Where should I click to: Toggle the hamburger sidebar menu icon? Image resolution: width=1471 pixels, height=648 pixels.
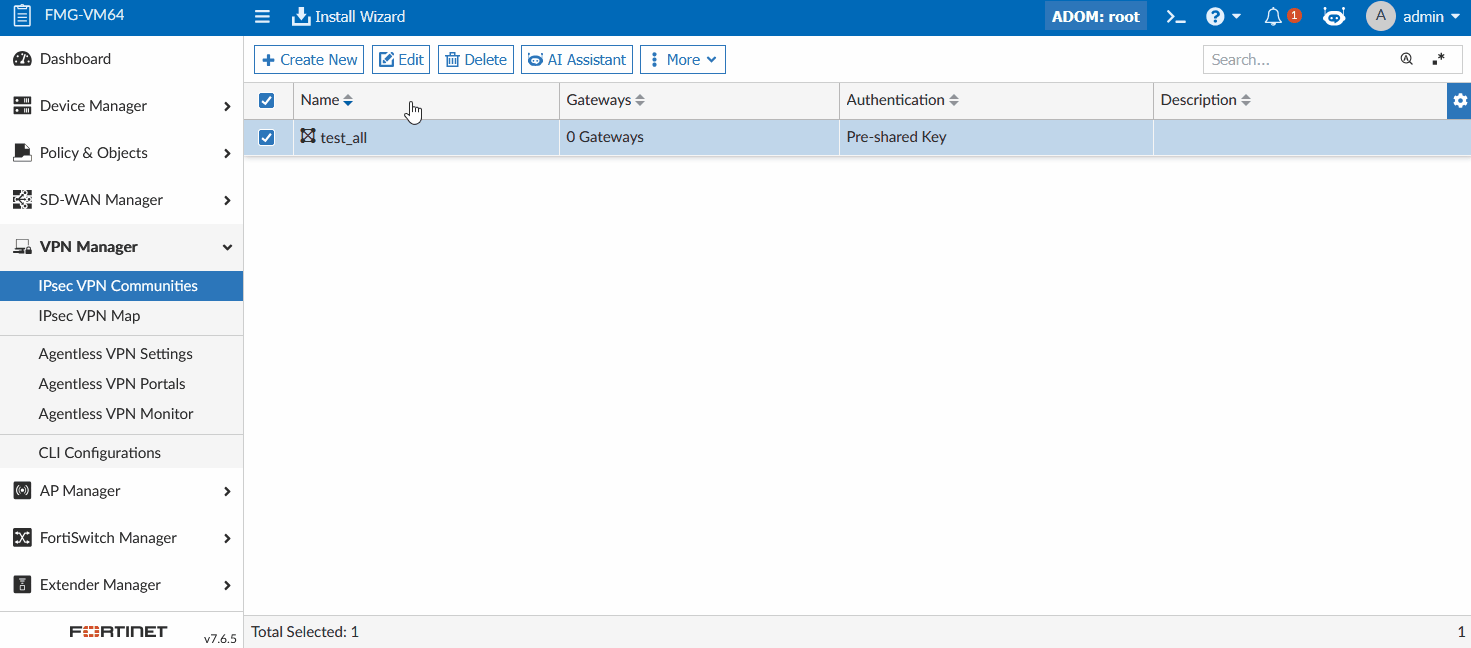262,17
